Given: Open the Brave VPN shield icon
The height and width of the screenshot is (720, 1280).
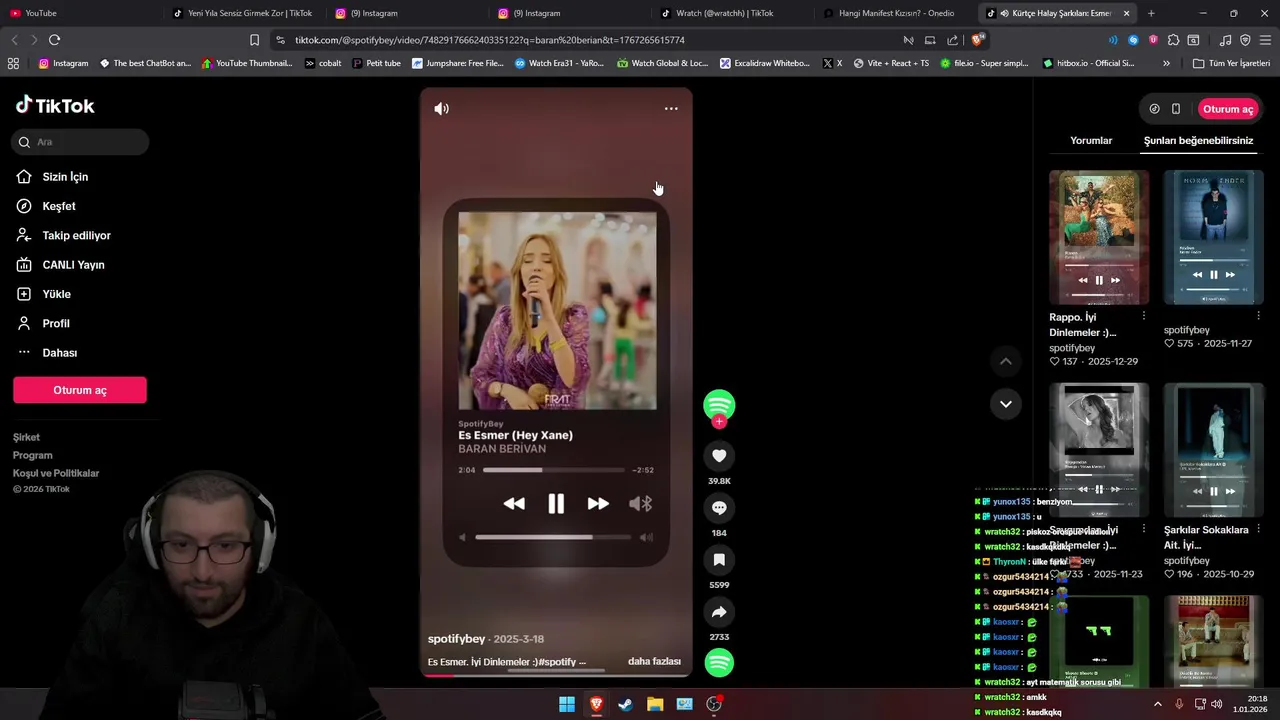Looking at the screenshot, I should click(x=1245, y=40).
